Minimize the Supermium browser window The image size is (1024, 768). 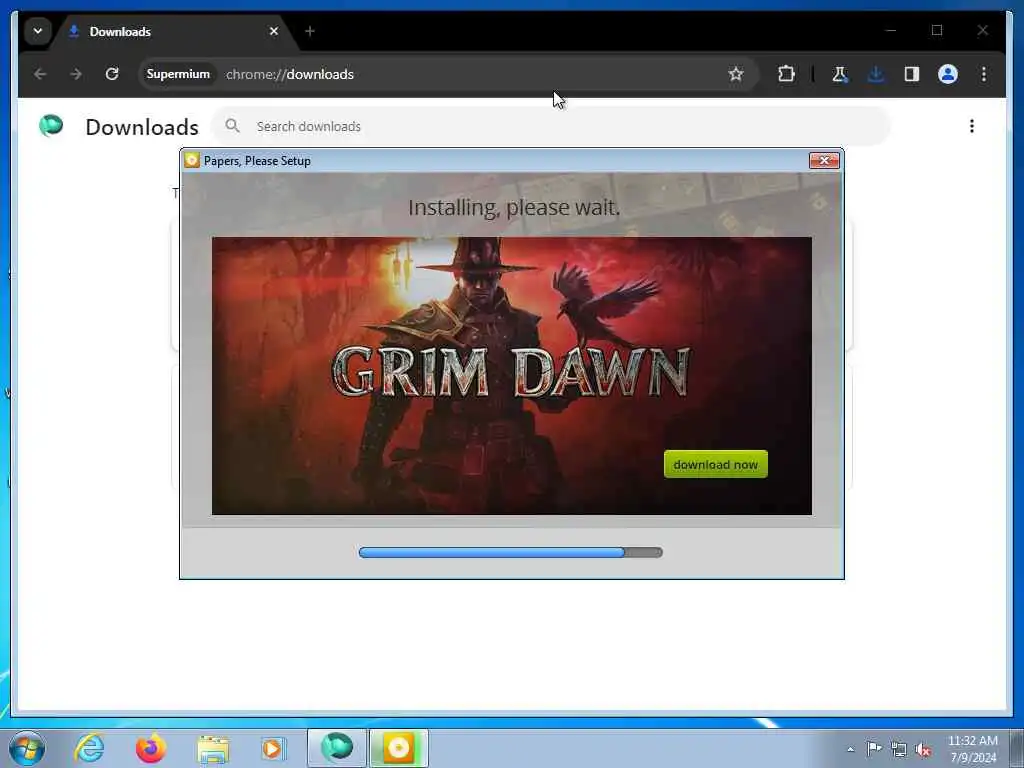coord(891,30)
